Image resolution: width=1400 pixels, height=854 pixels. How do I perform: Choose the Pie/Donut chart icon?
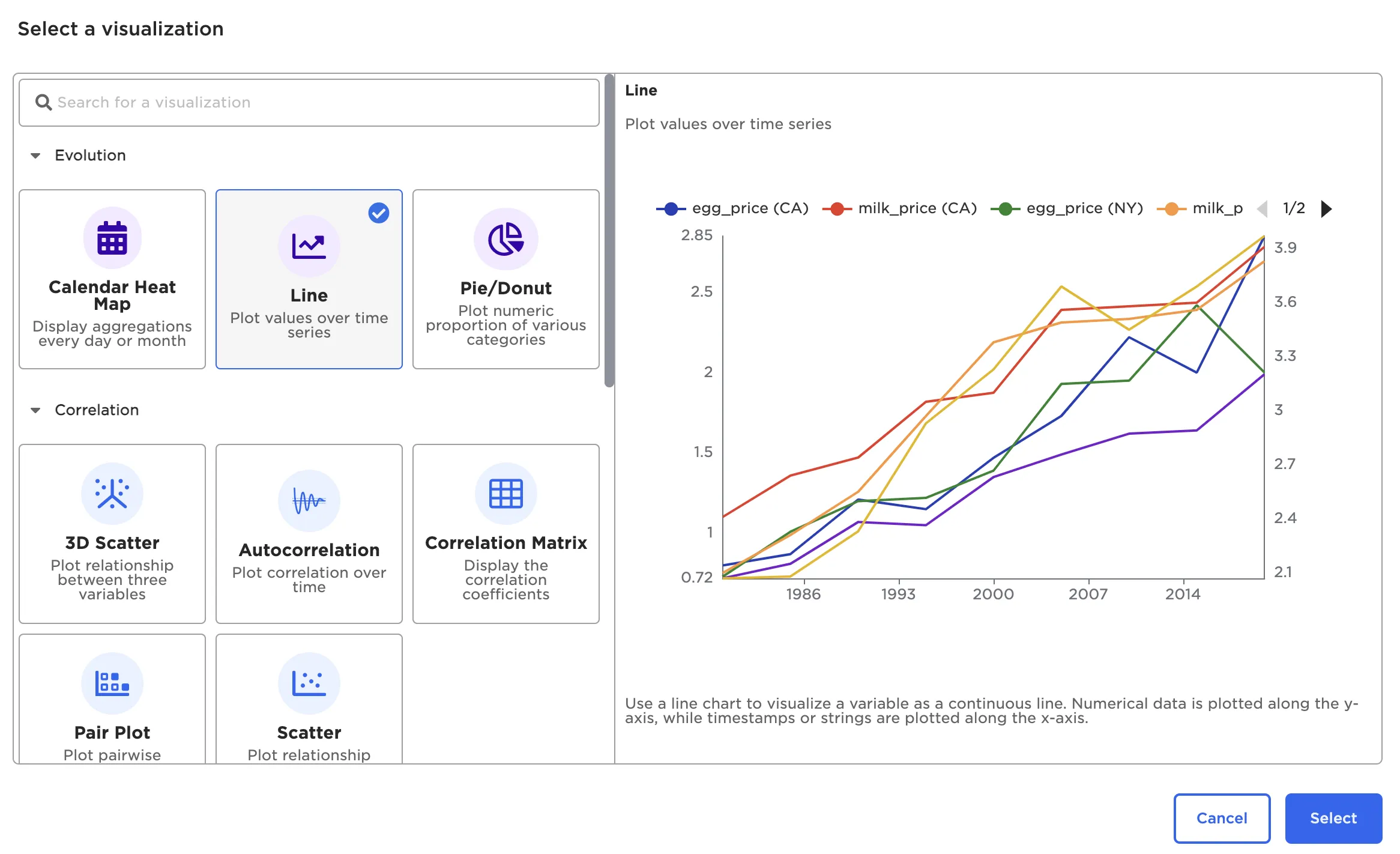505,239
